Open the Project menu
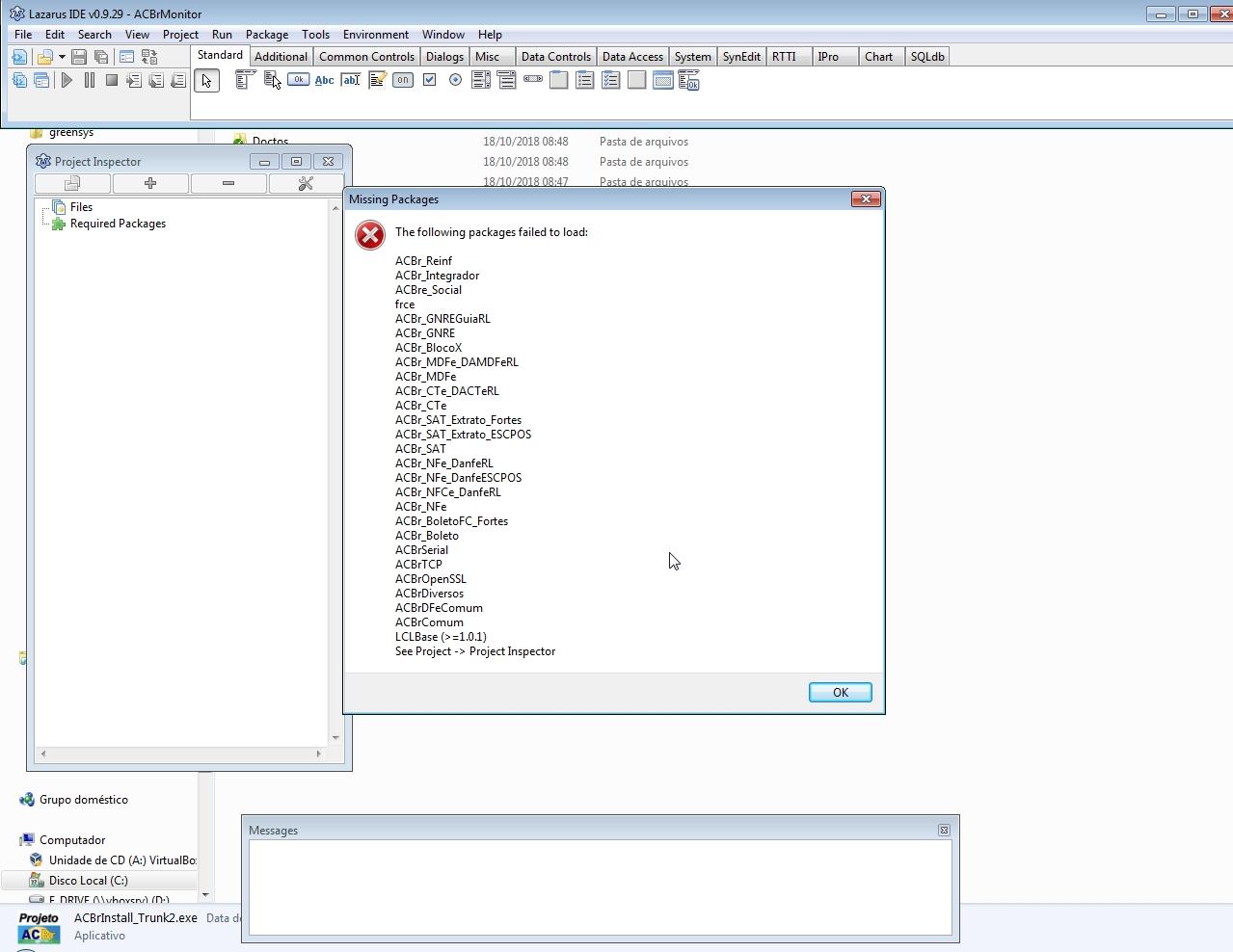1233x952 pixels. tap(180, 34)
